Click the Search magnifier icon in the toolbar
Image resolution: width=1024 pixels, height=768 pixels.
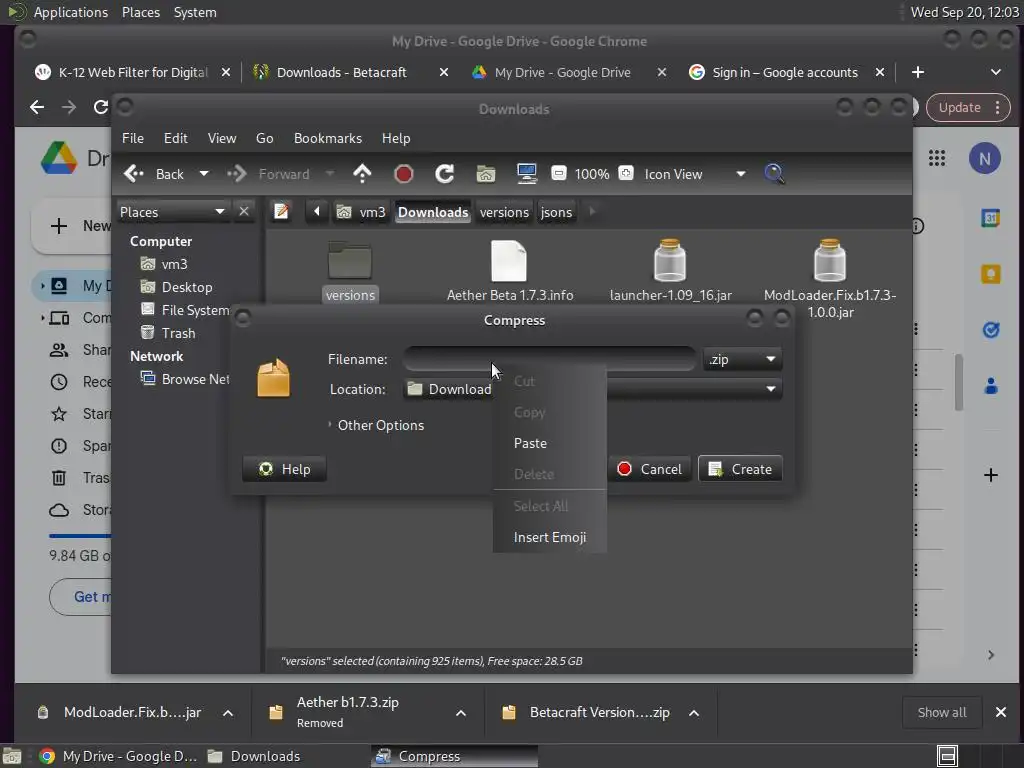774,174
